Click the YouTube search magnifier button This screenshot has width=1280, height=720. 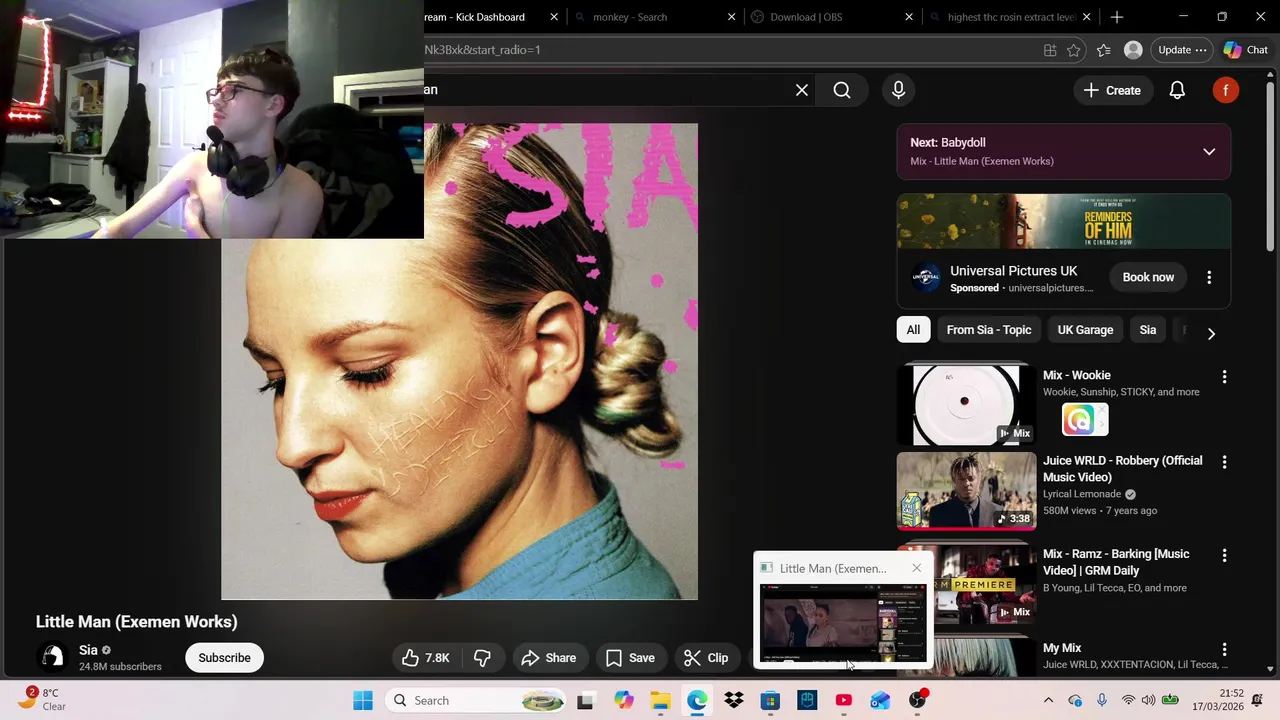point(842,90)
